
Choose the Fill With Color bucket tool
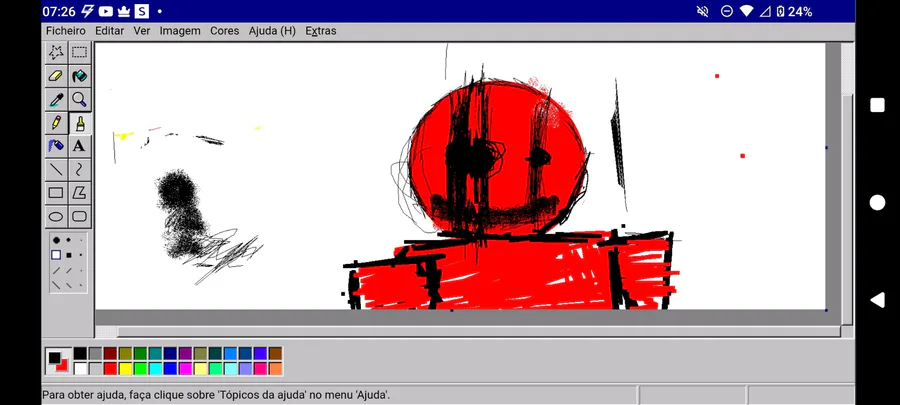(x=79, y=76)
